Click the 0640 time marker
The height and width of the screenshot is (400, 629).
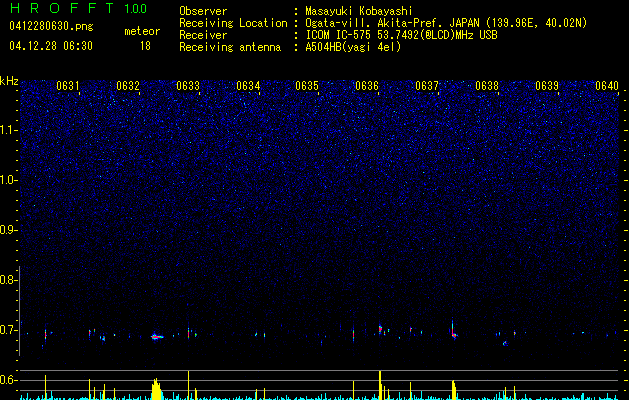click(607, 86)
